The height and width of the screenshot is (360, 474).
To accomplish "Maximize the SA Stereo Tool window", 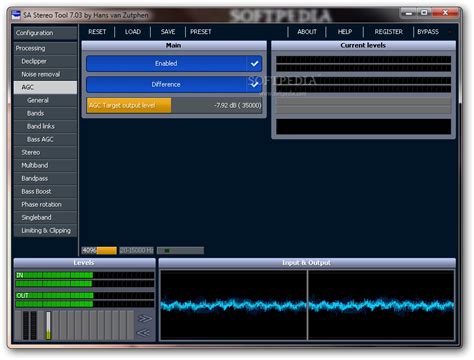I will (424, 13).
